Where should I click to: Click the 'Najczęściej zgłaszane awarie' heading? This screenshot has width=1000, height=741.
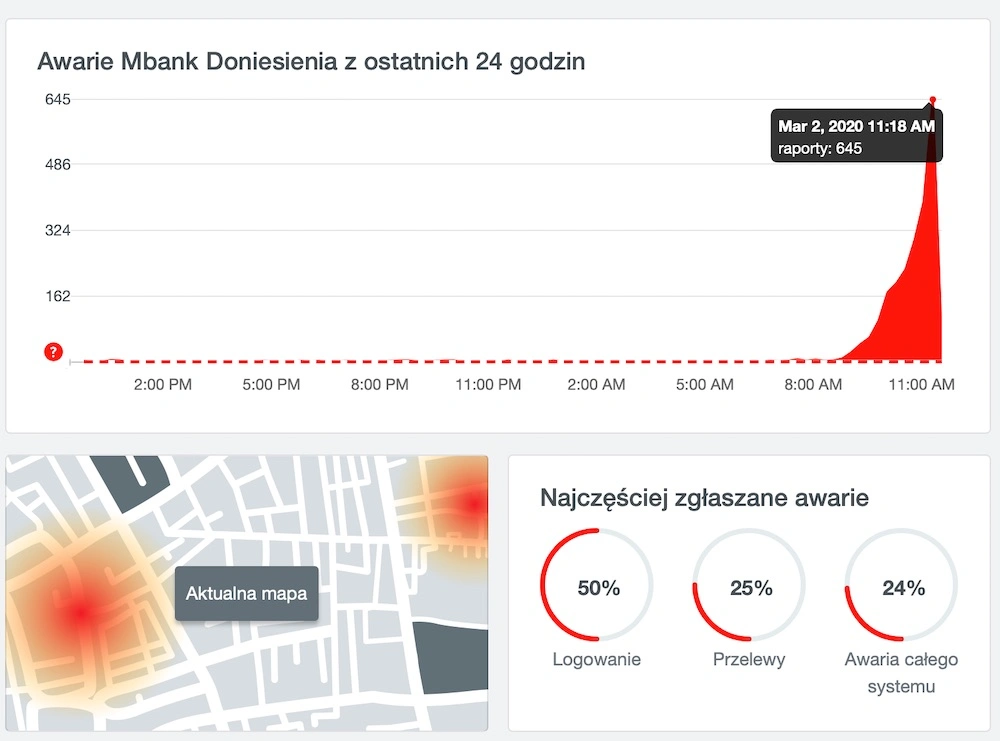click(704, 498)
